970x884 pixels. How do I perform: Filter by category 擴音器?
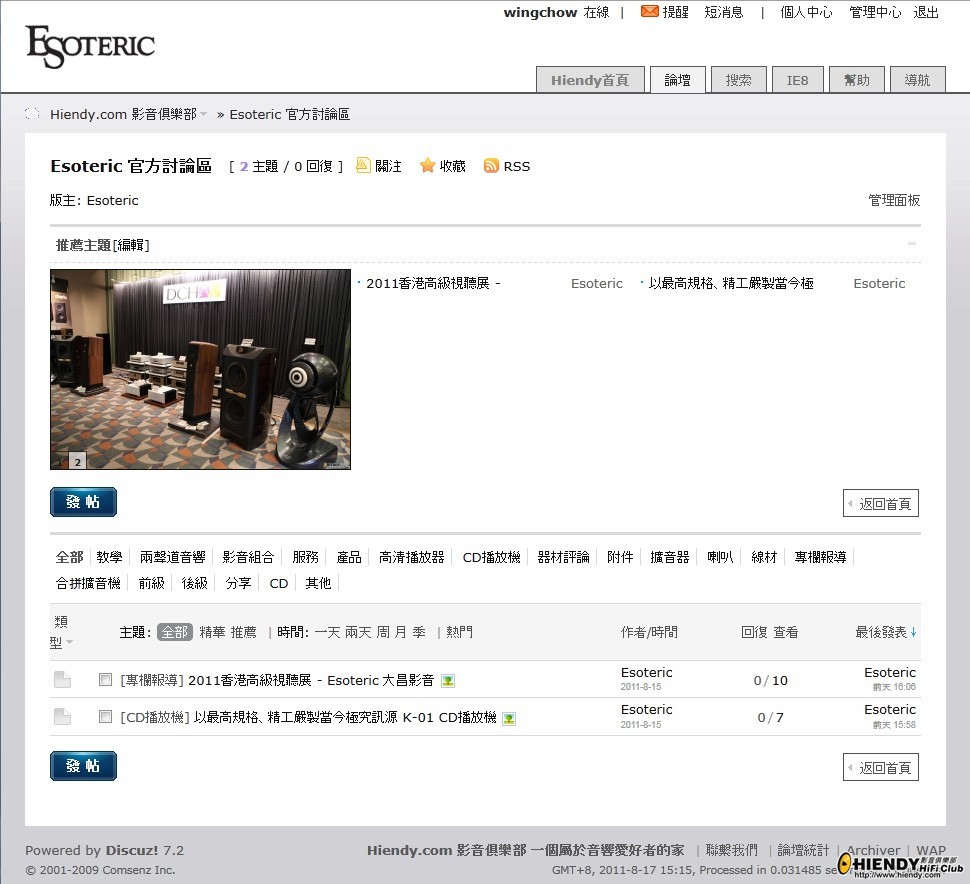[670, 557]
